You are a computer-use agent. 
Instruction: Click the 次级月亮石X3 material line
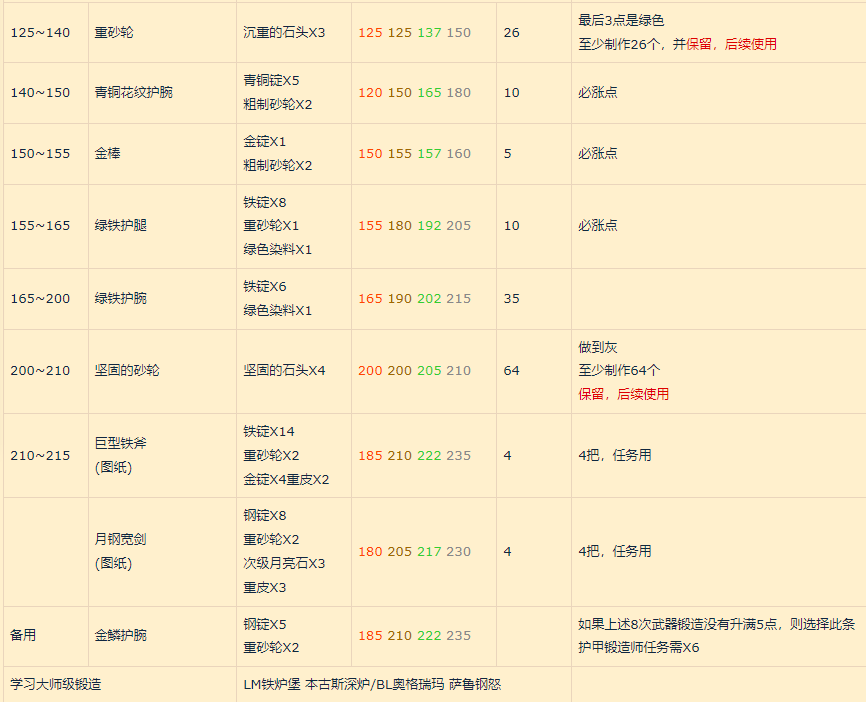(x=284, y=563)
